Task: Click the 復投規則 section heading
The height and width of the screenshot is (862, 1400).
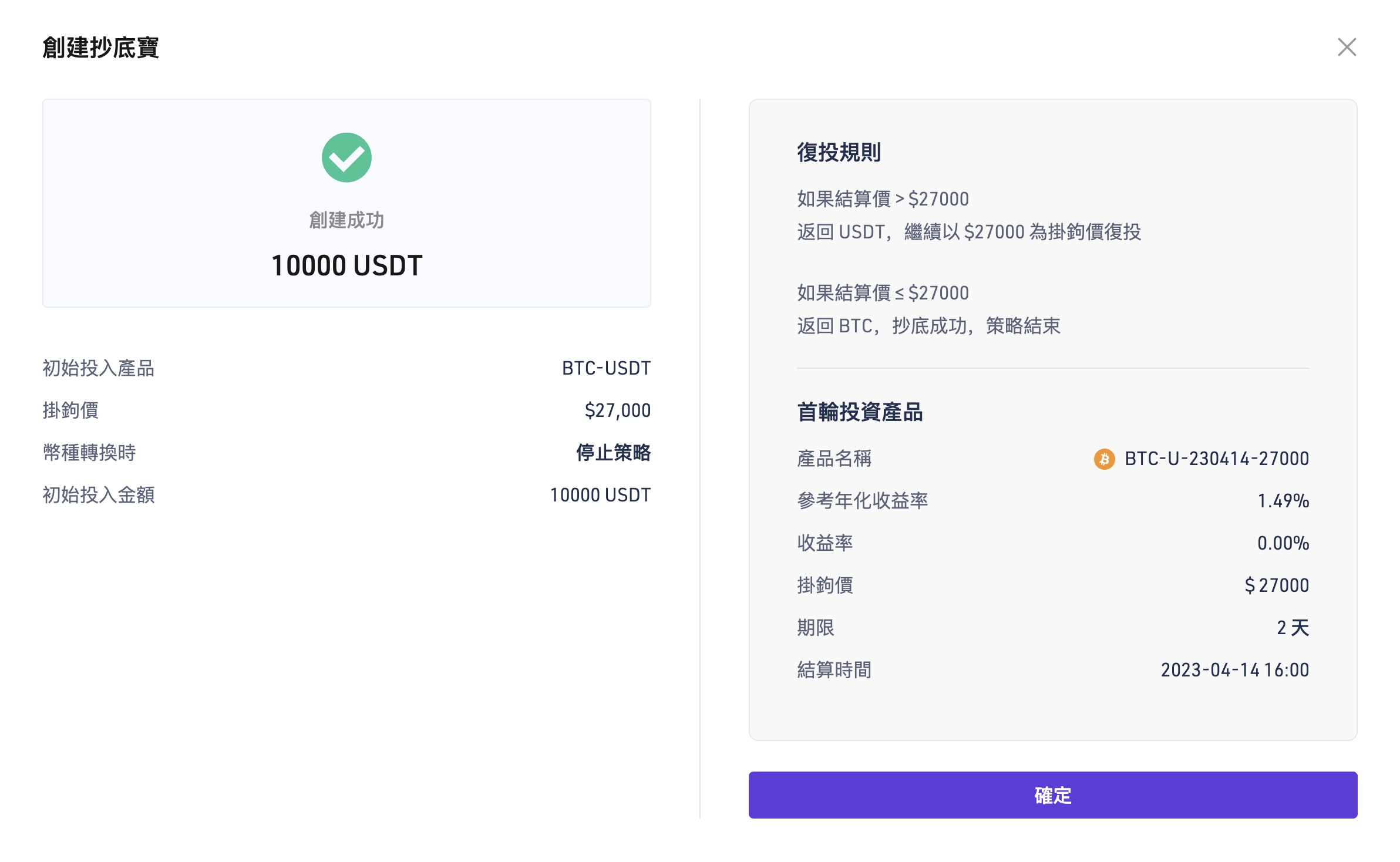Action: (839, 152)
